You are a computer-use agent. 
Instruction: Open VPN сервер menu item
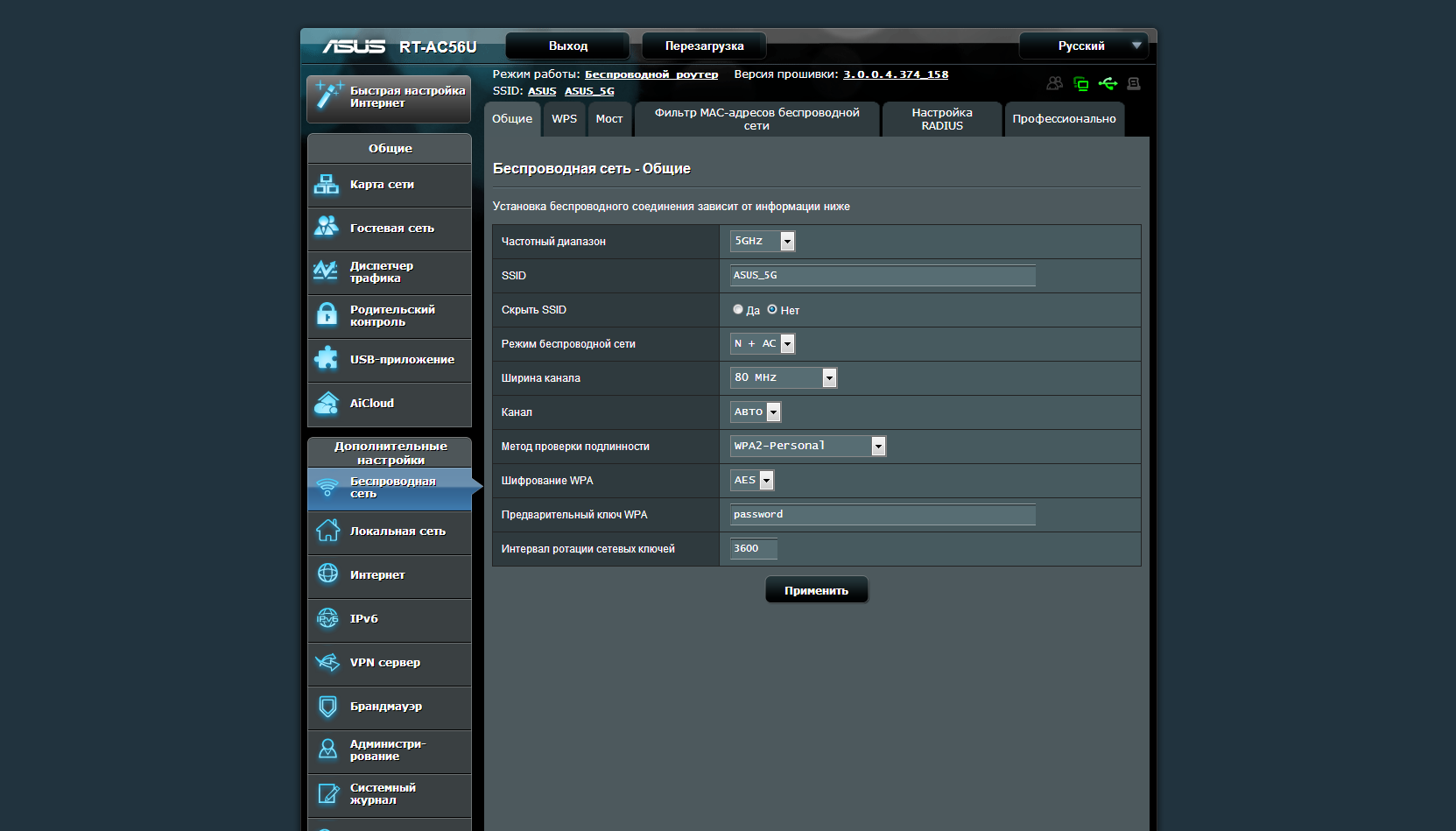point(390,663)
